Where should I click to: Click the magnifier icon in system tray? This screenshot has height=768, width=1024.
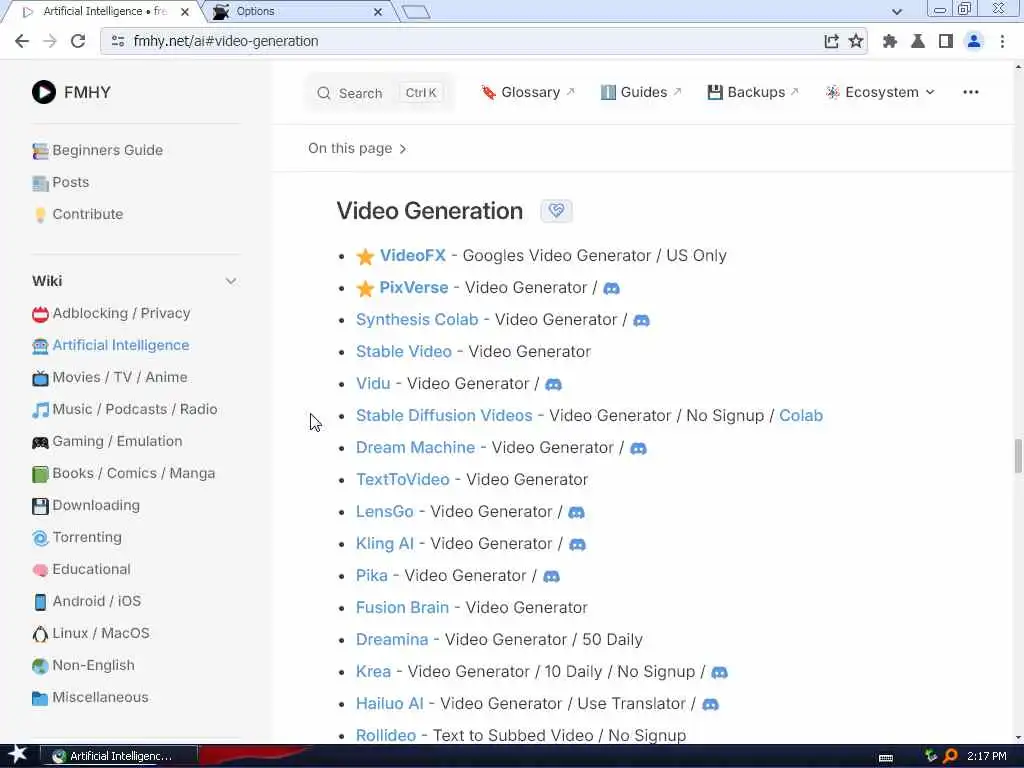click(950, 756)
